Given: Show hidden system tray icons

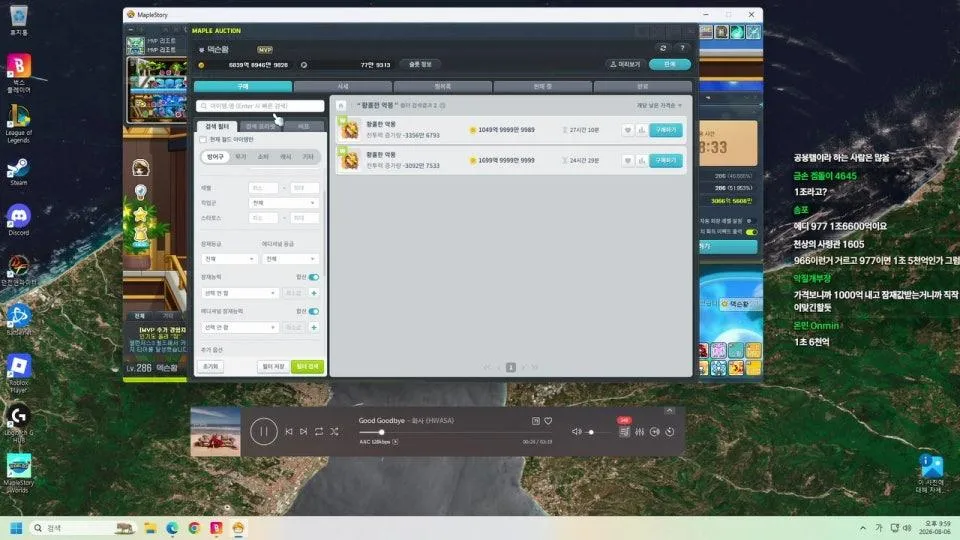Looking at the screenshot, I should (x=863, y=528).
